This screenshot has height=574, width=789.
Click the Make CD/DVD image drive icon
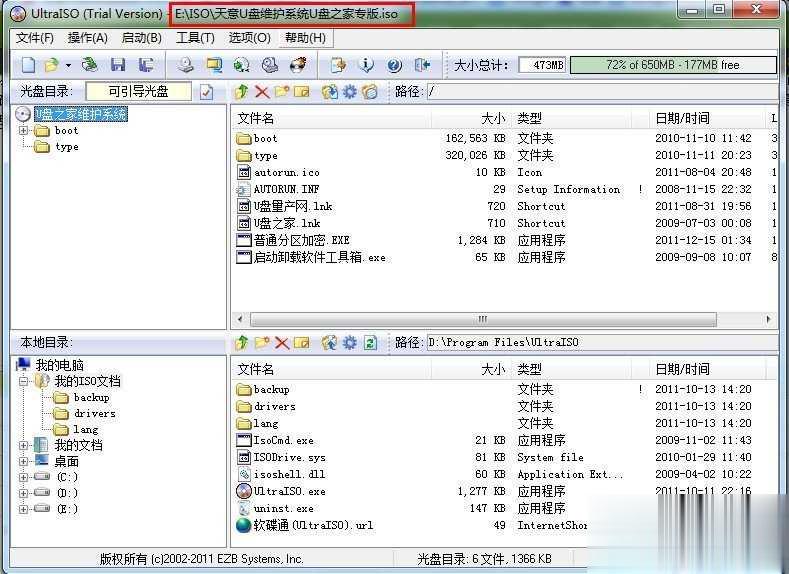[186, 65]
